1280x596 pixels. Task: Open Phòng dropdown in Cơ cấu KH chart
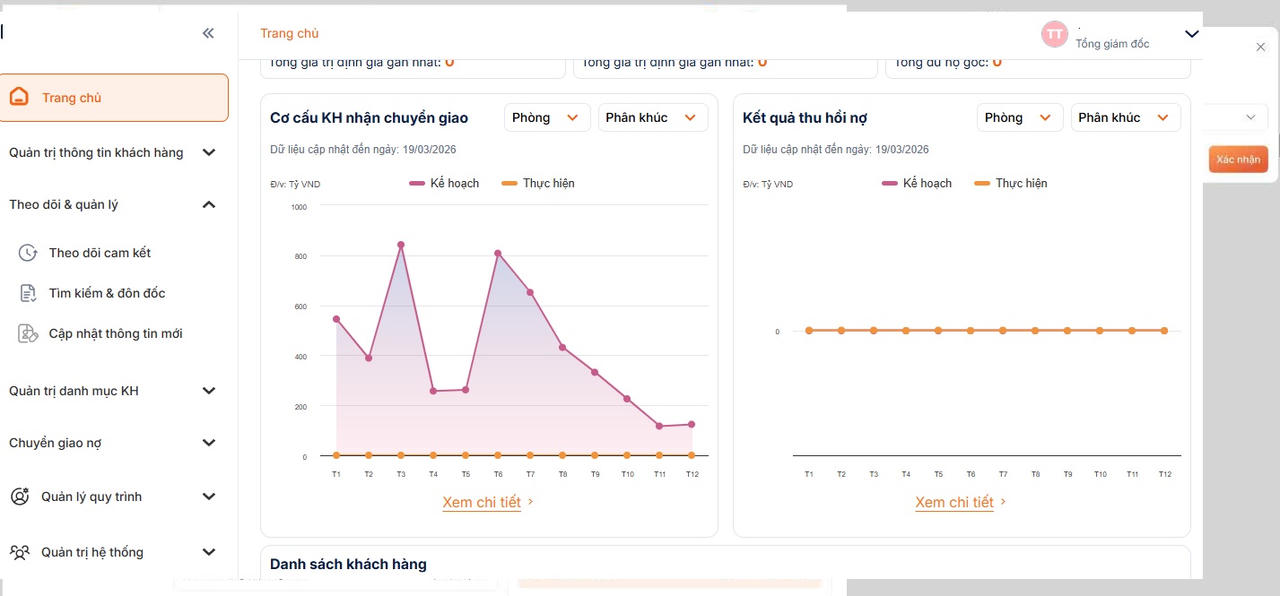point(546,117)
